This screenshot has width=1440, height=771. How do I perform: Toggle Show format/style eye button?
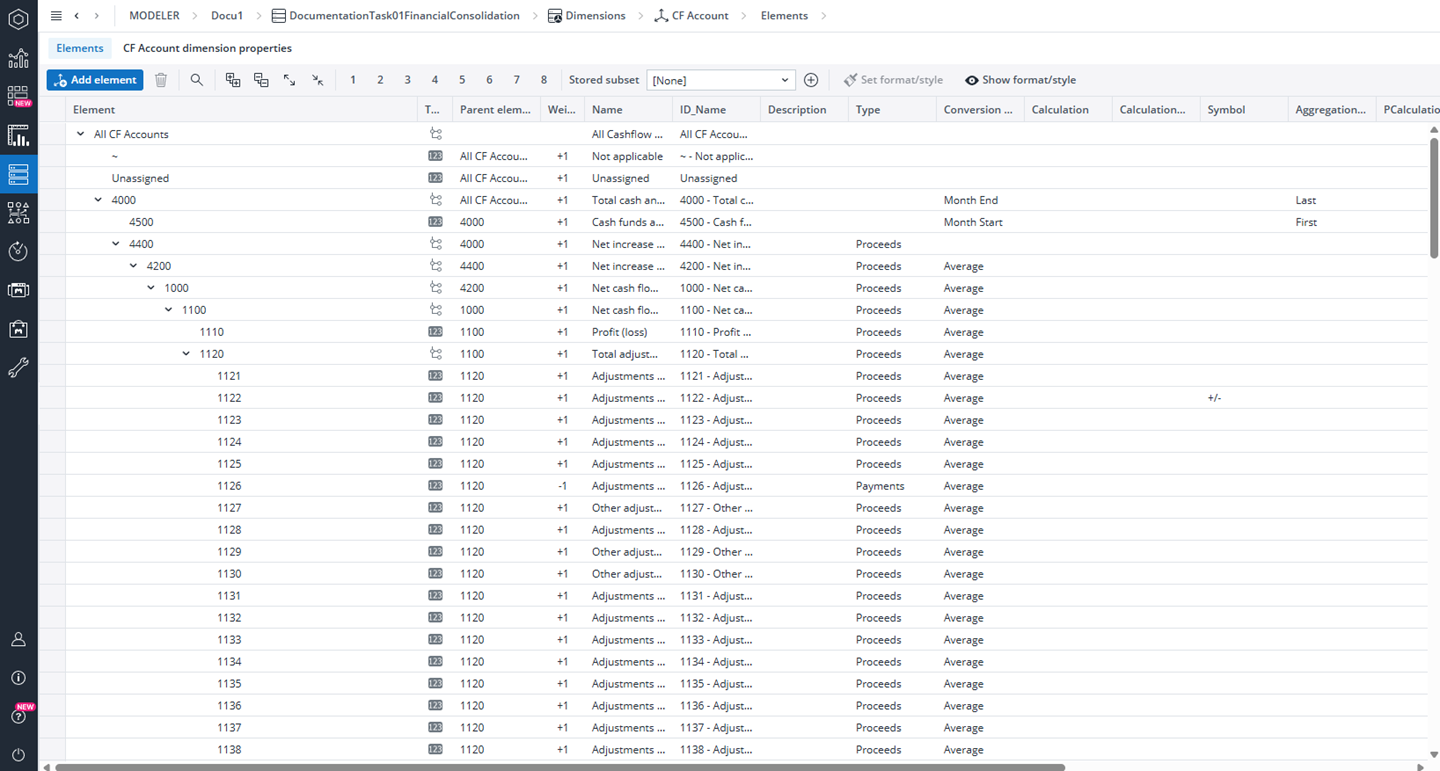click(x=1020, y=80)
